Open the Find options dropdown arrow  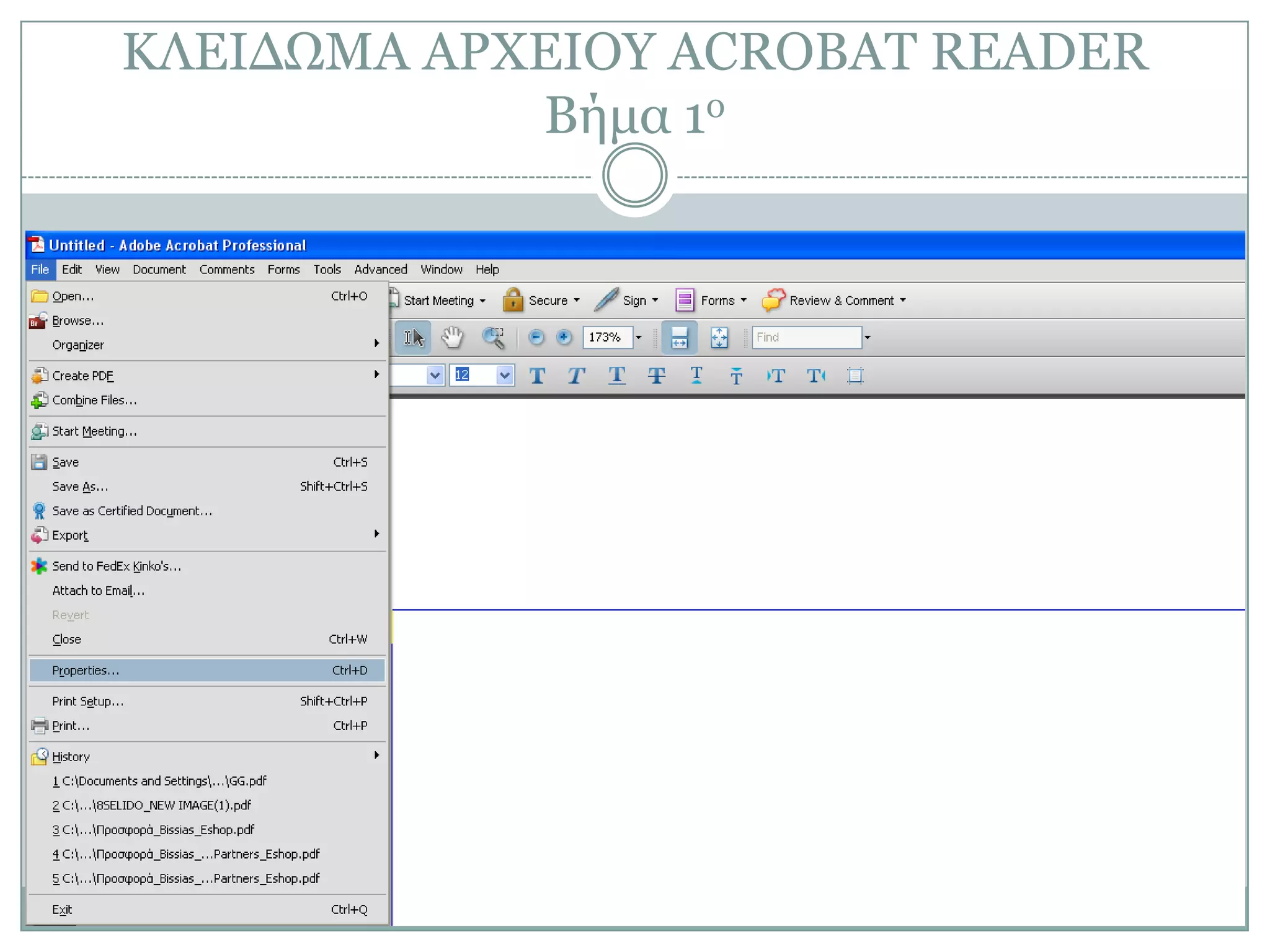(868, 338)
